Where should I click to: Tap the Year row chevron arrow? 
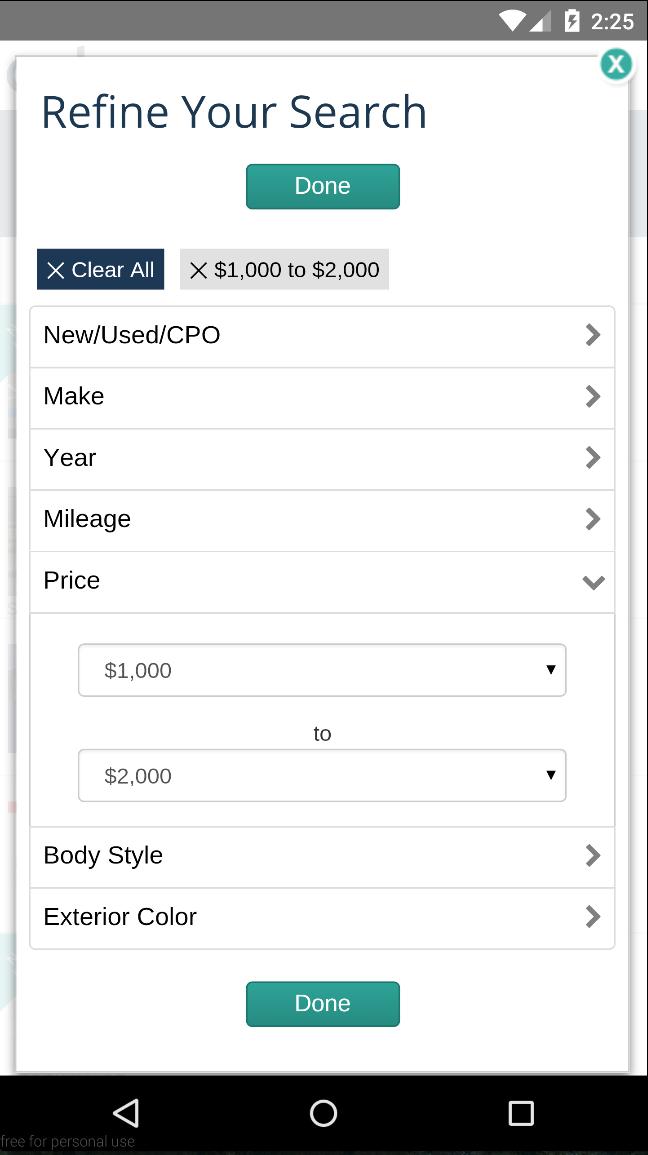[592, 457]
